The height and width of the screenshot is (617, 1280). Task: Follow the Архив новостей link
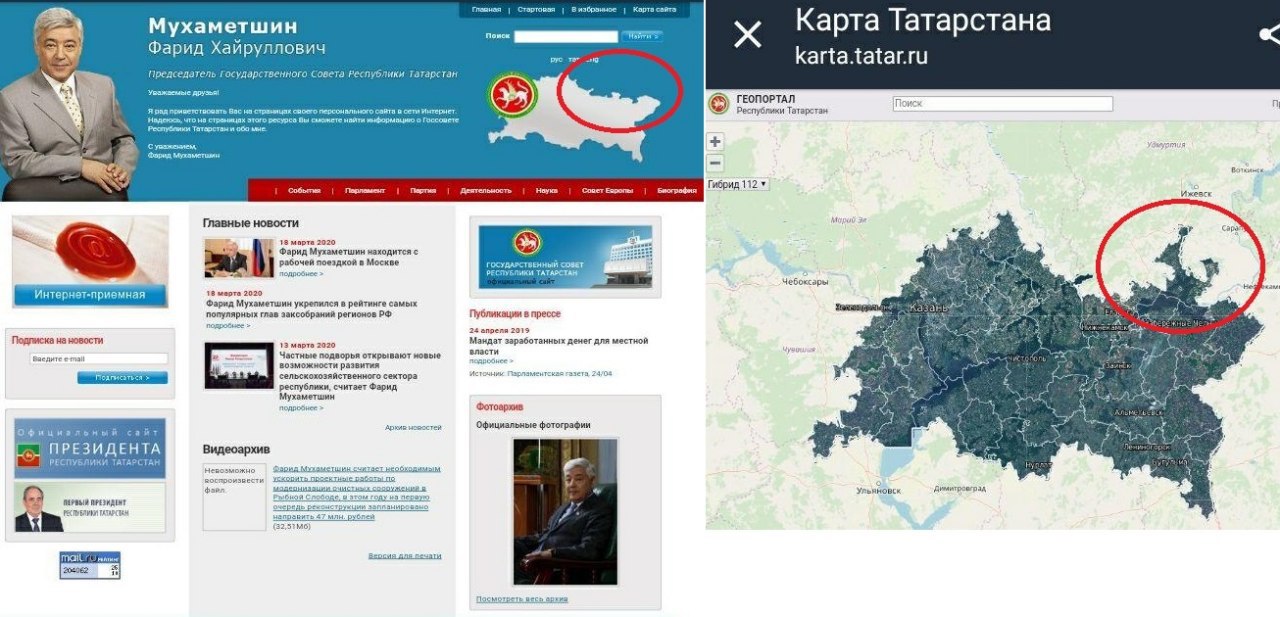click(x=413, y=427)
